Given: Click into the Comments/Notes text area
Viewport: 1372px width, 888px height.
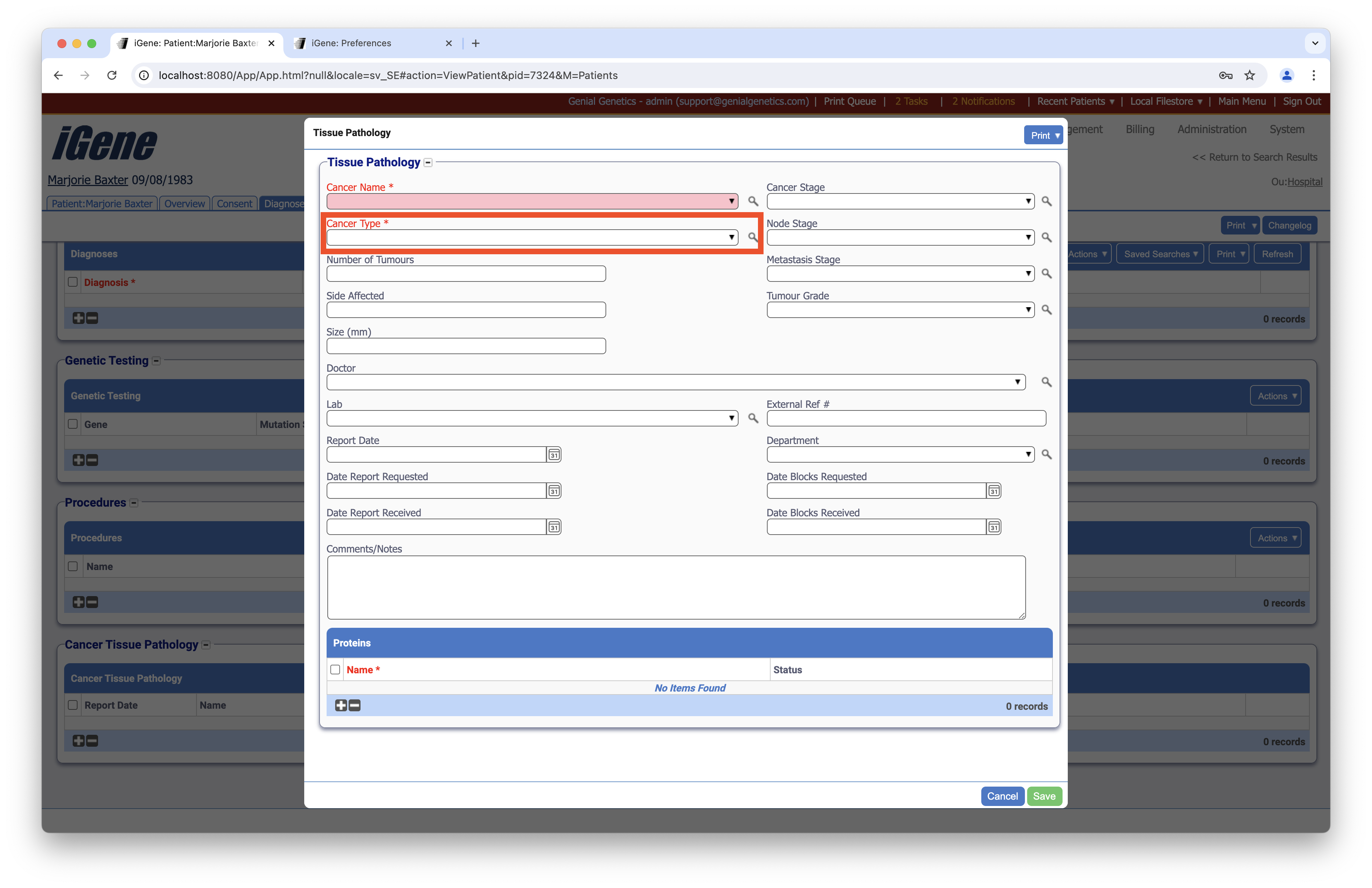Looking at the screenshot, I should pos(676,587).
